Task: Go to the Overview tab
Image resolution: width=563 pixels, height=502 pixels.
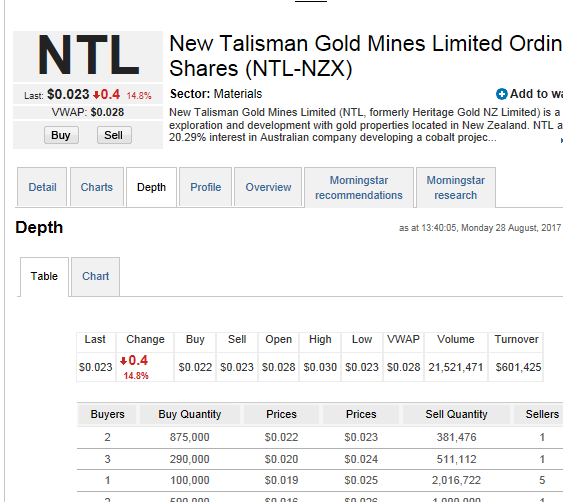Action: (268, 187)
